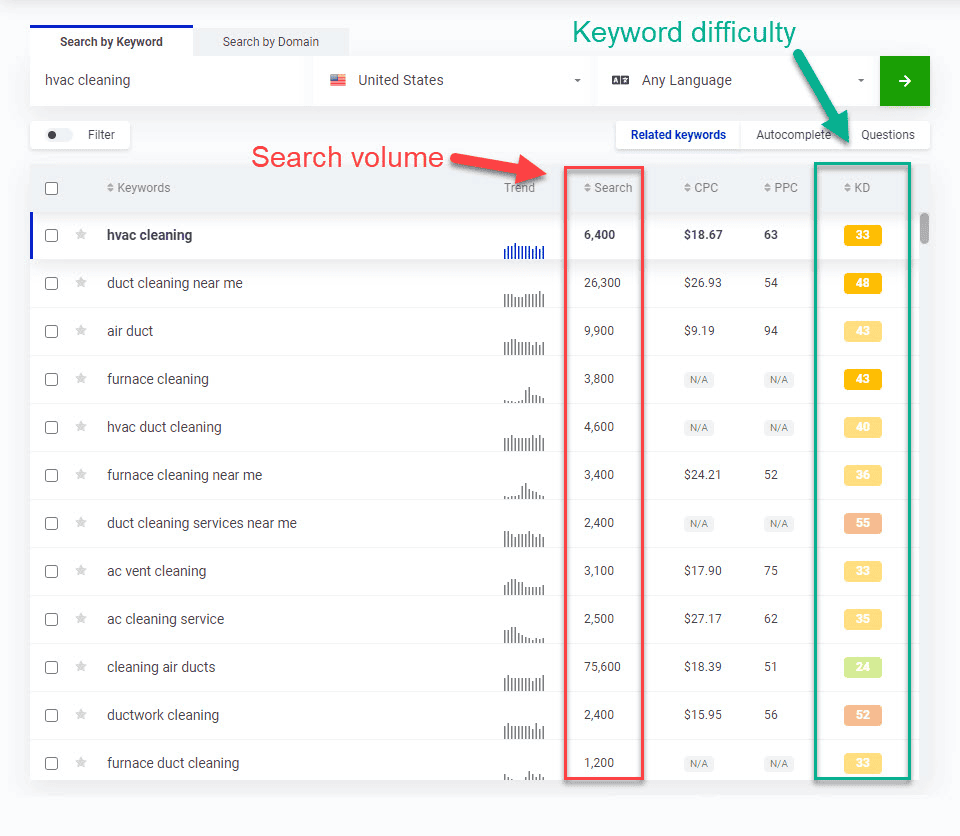
Task: Sort by the Search volume column header
Action: click(x=608, y=188)
